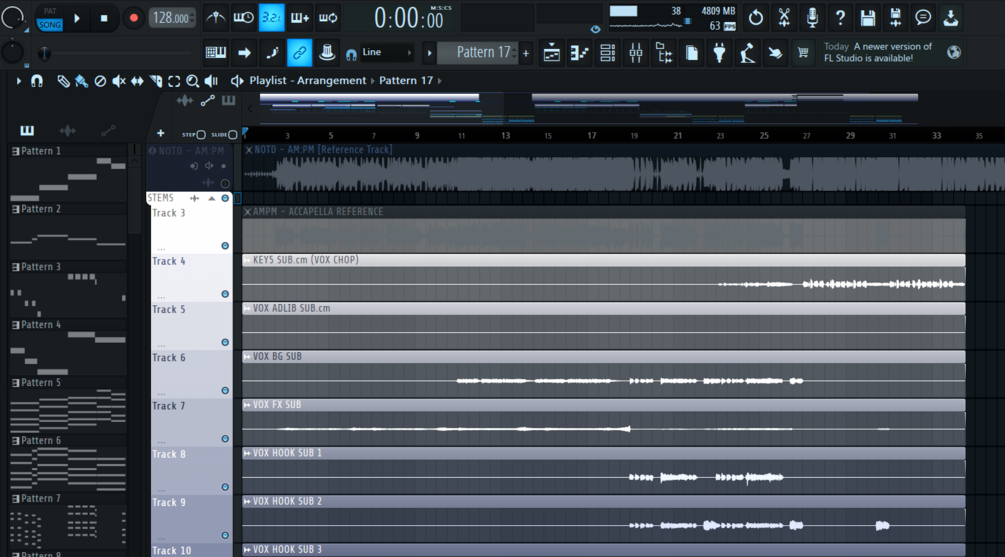Click the multilink to controllers icon
1005x557 pixels.
click(x=327, y=53)
